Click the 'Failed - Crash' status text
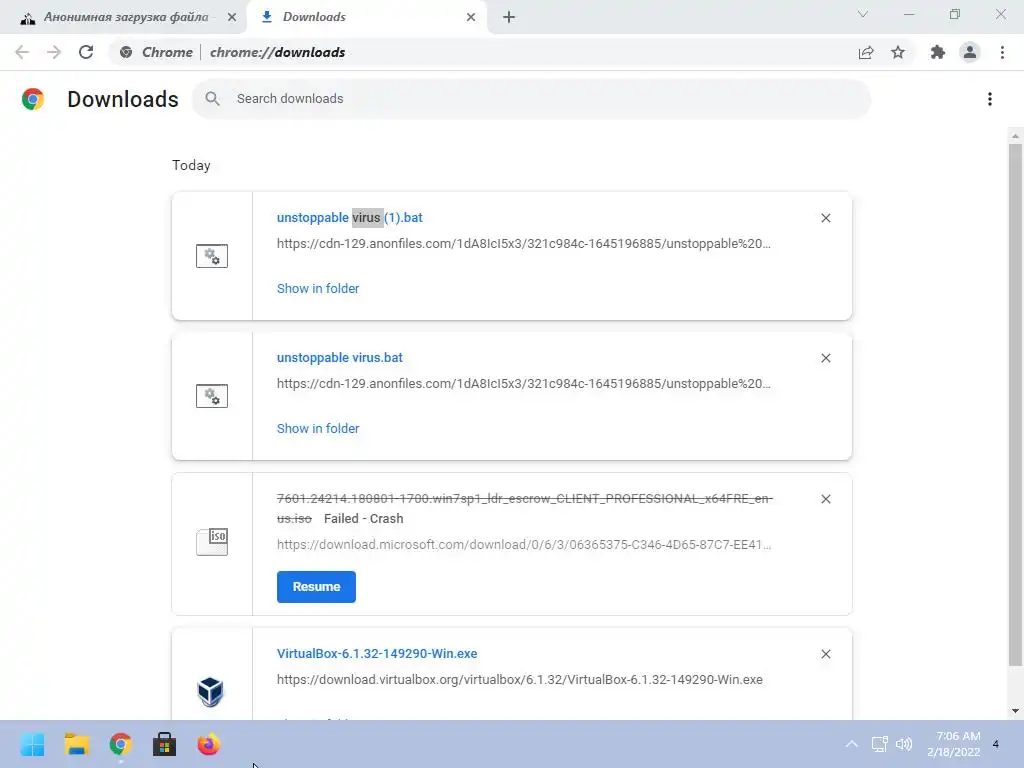Screen dimensions: 1024x768 [x=364, y=519]
